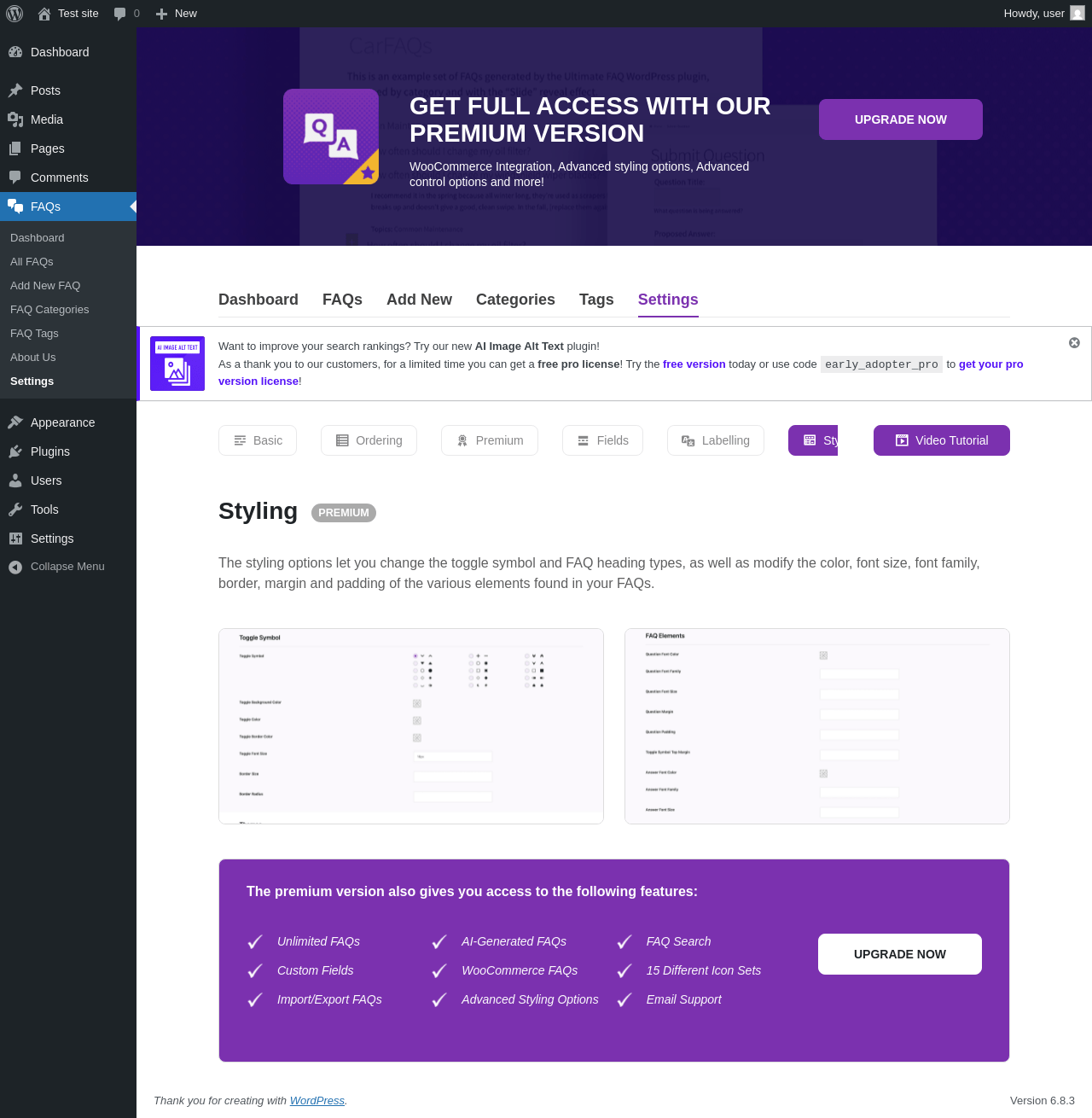1092x1118 pixels.
Task: Open the Toggle Symbol preview thumbnail
Action: point(411,726)
